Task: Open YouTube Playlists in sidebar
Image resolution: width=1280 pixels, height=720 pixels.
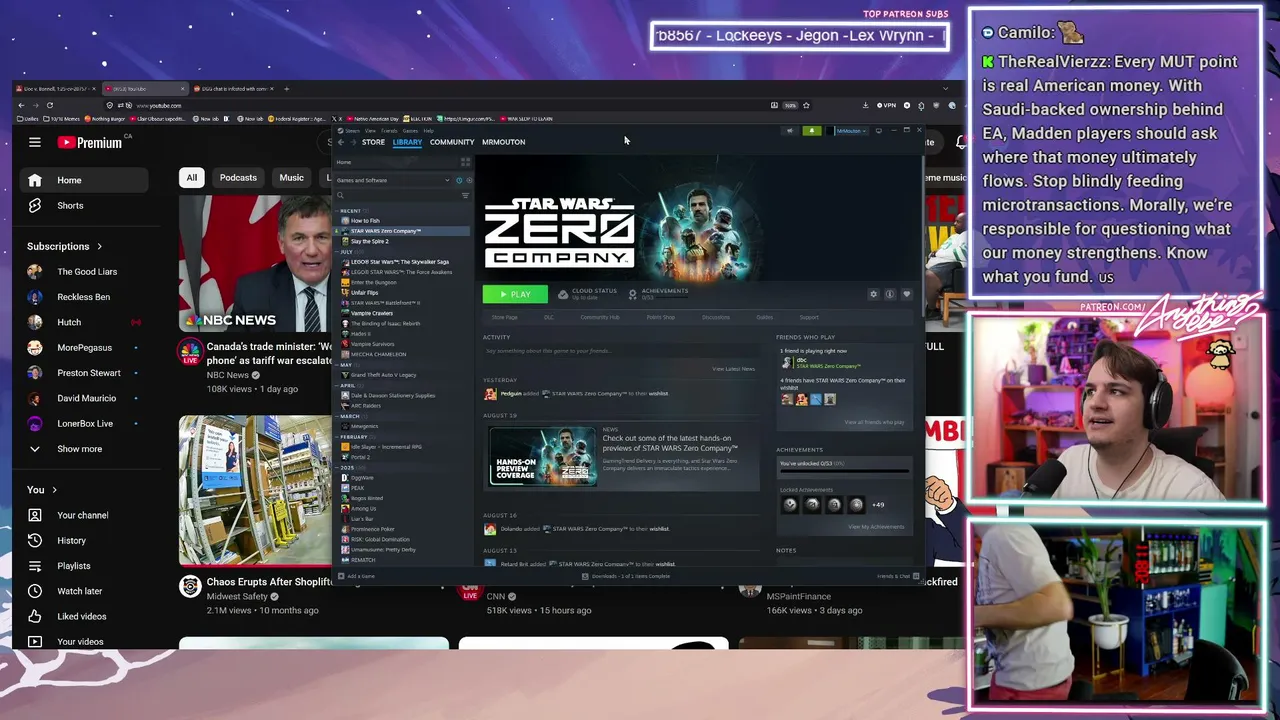Action: coord(84,566)
